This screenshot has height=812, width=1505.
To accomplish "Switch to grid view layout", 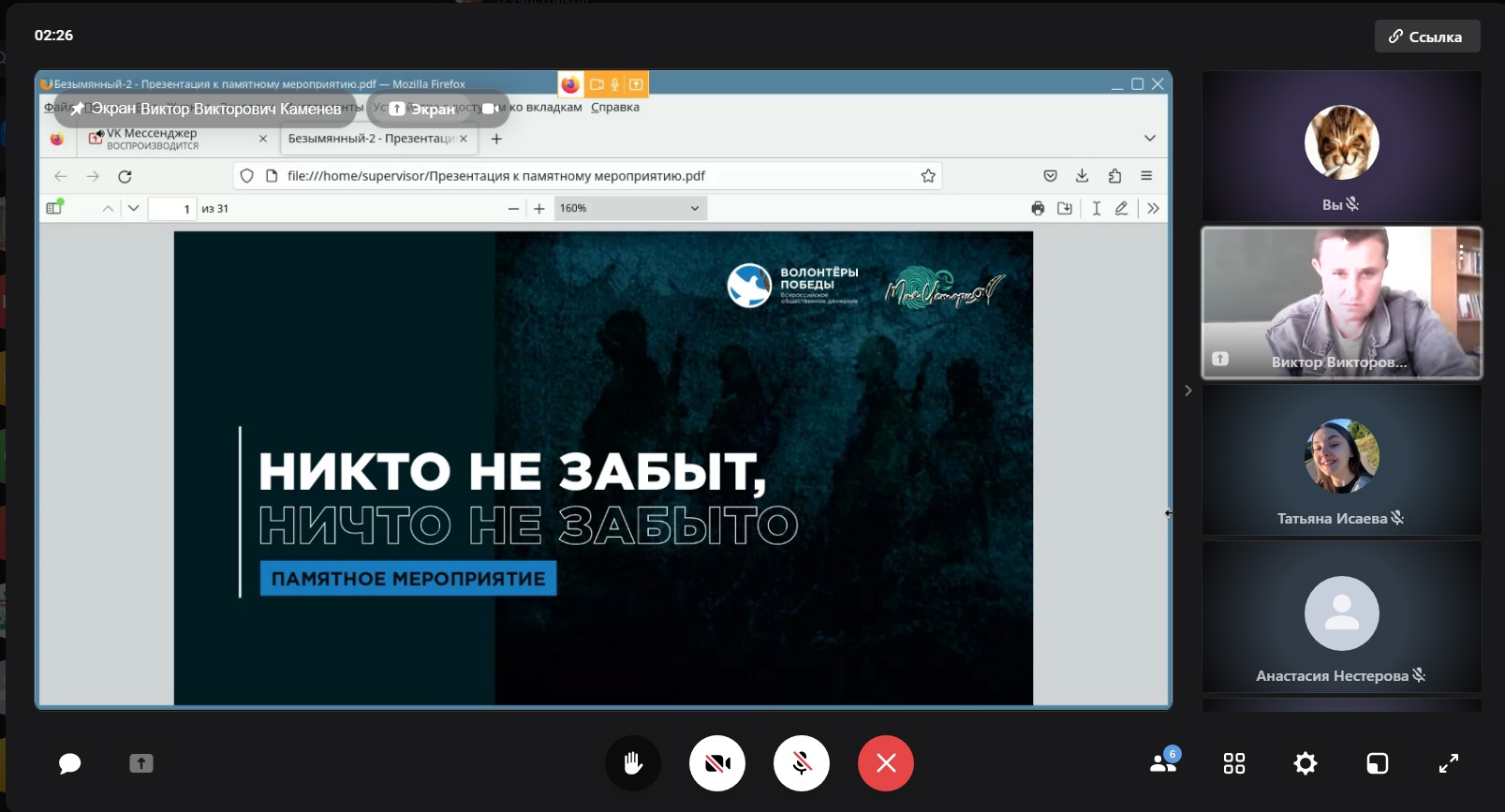I will pos(1234,763).
